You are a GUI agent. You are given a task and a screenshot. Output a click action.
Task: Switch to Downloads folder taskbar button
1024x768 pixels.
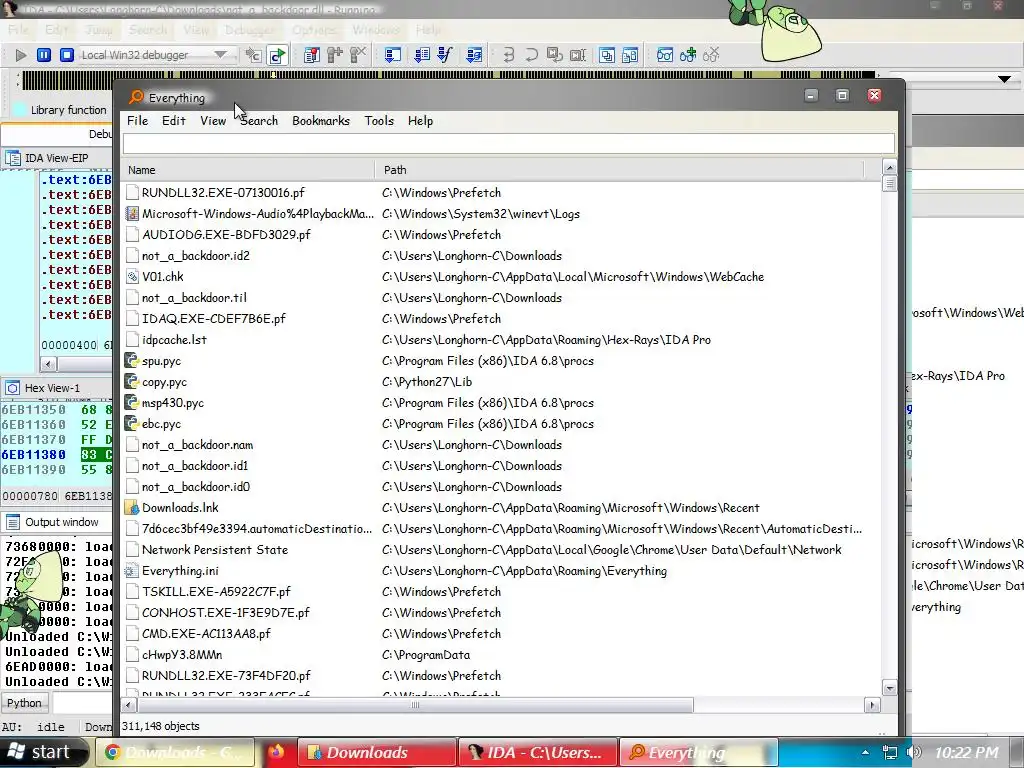pyautogui.click(x=377, y=752)
